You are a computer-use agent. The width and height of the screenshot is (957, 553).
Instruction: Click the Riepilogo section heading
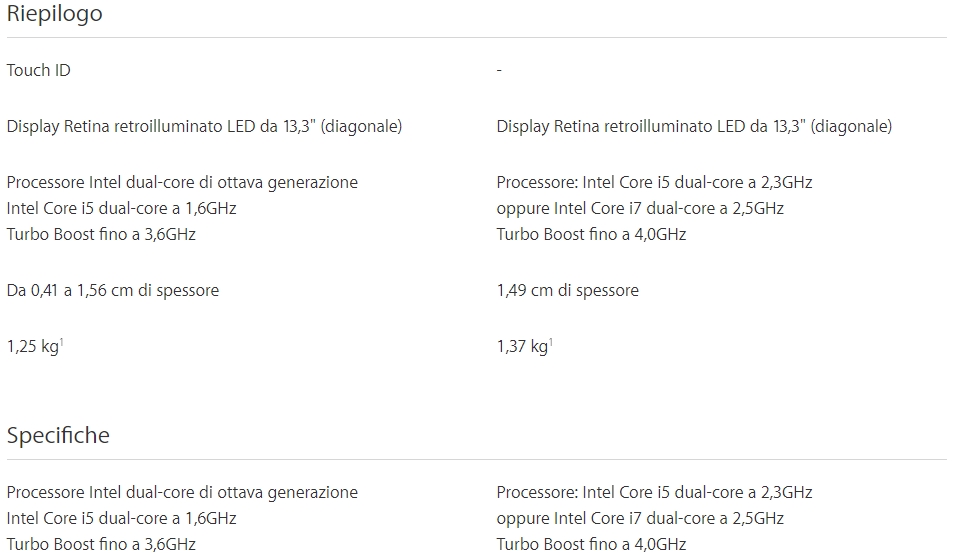coord(54,14)
